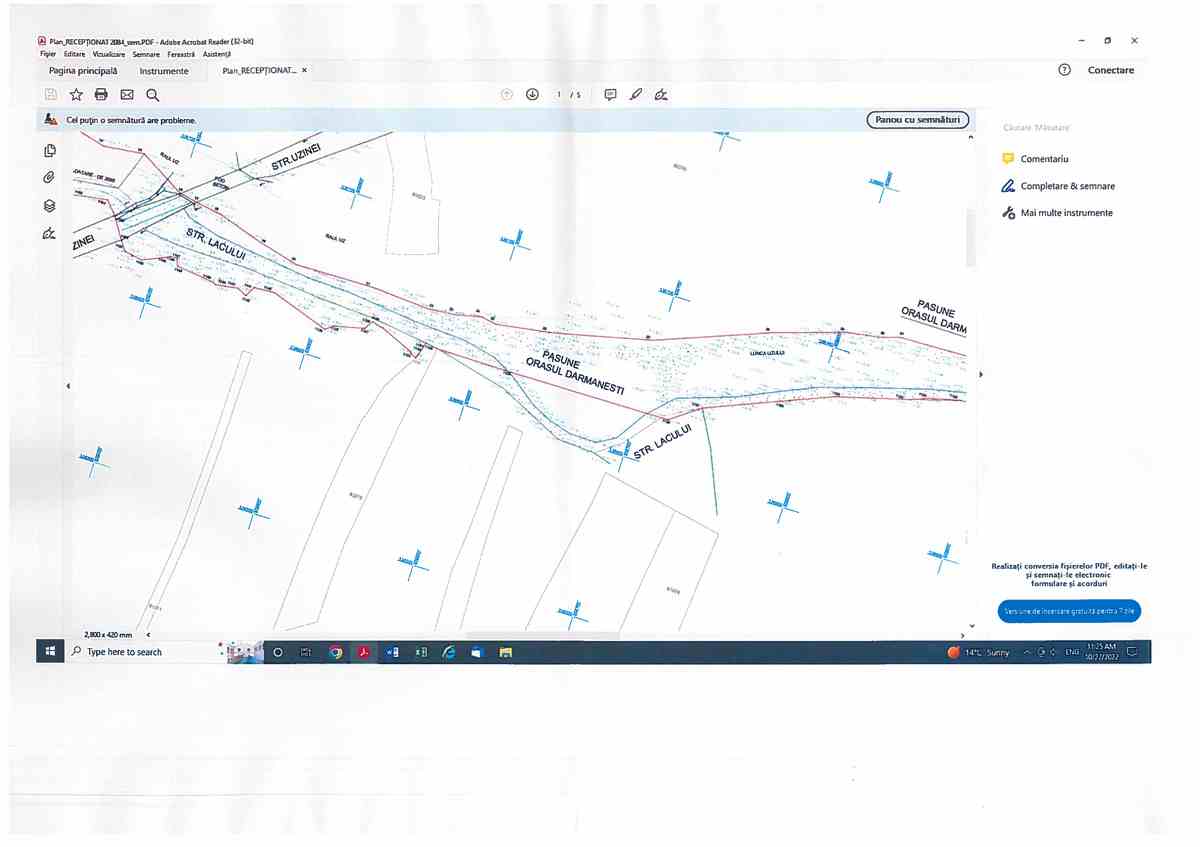Open the Vizualizare menu

click(x=109, y=54)
